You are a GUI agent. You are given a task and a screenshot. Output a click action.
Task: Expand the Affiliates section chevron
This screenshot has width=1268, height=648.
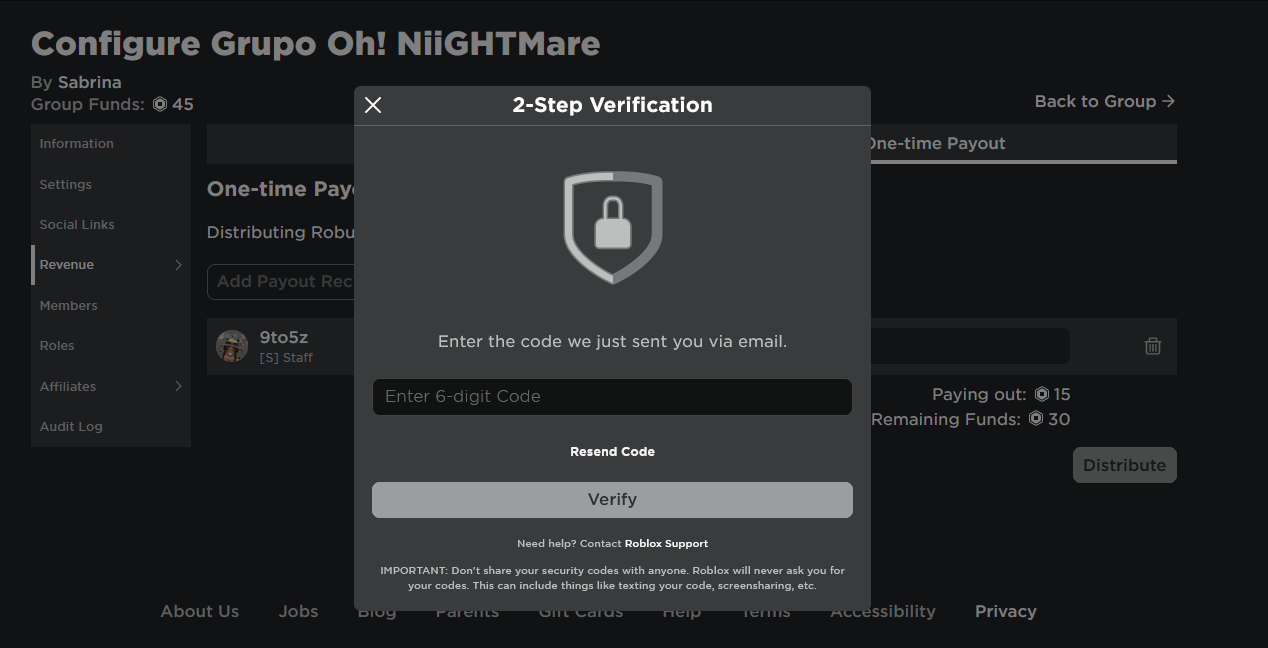click(x=178, y=386)
